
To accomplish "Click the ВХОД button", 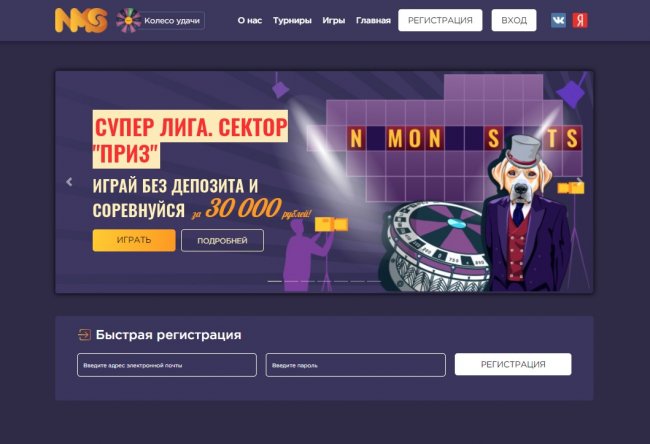I will tap(514, 20).
